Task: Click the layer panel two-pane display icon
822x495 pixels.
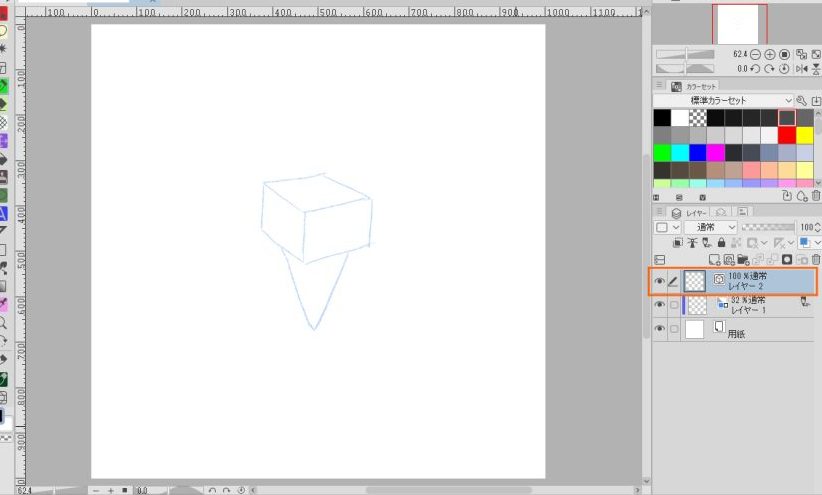Action: coord(660,260)
